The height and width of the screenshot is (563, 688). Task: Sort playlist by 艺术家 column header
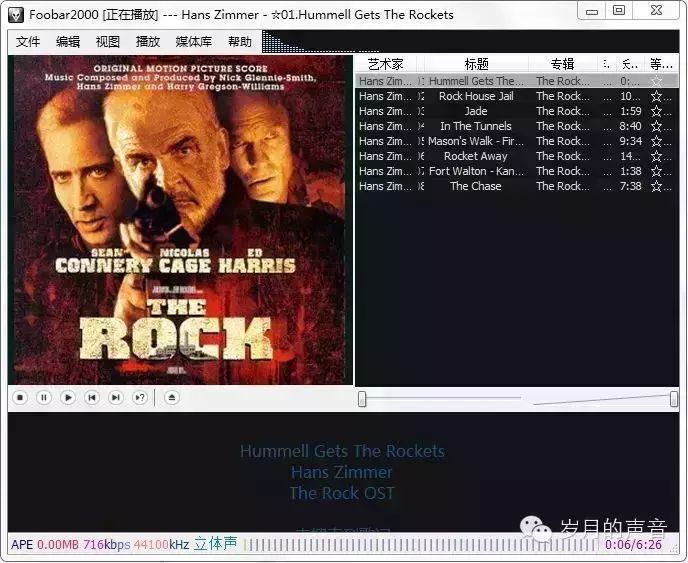(386, 64)
